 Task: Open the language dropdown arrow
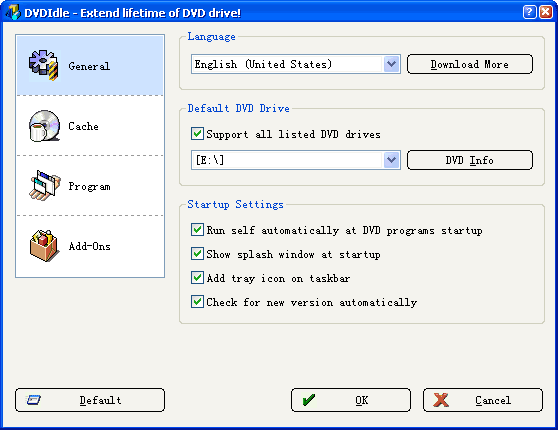point(391,64)
